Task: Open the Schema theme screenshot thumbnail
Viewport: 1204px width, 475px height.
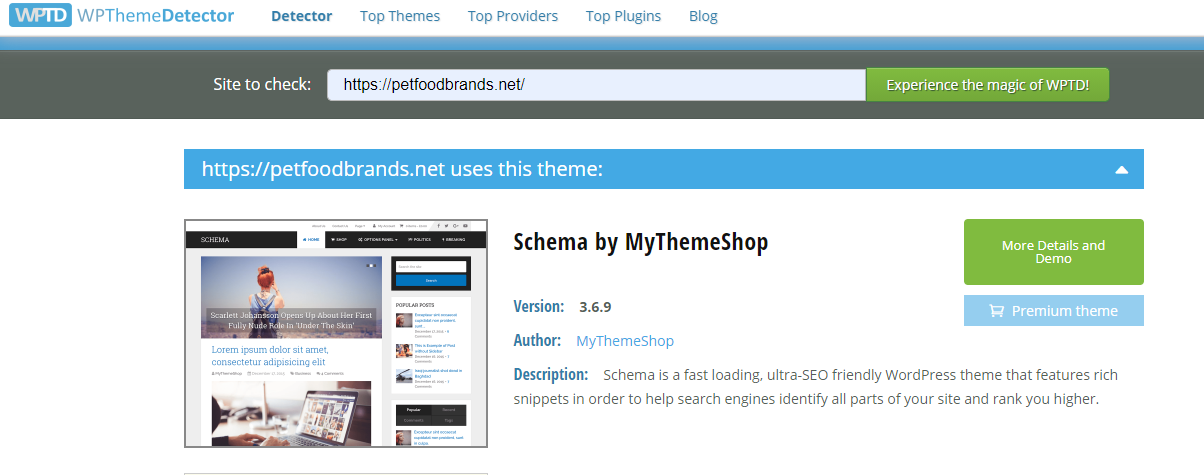Action: click(x=336, y=333)
